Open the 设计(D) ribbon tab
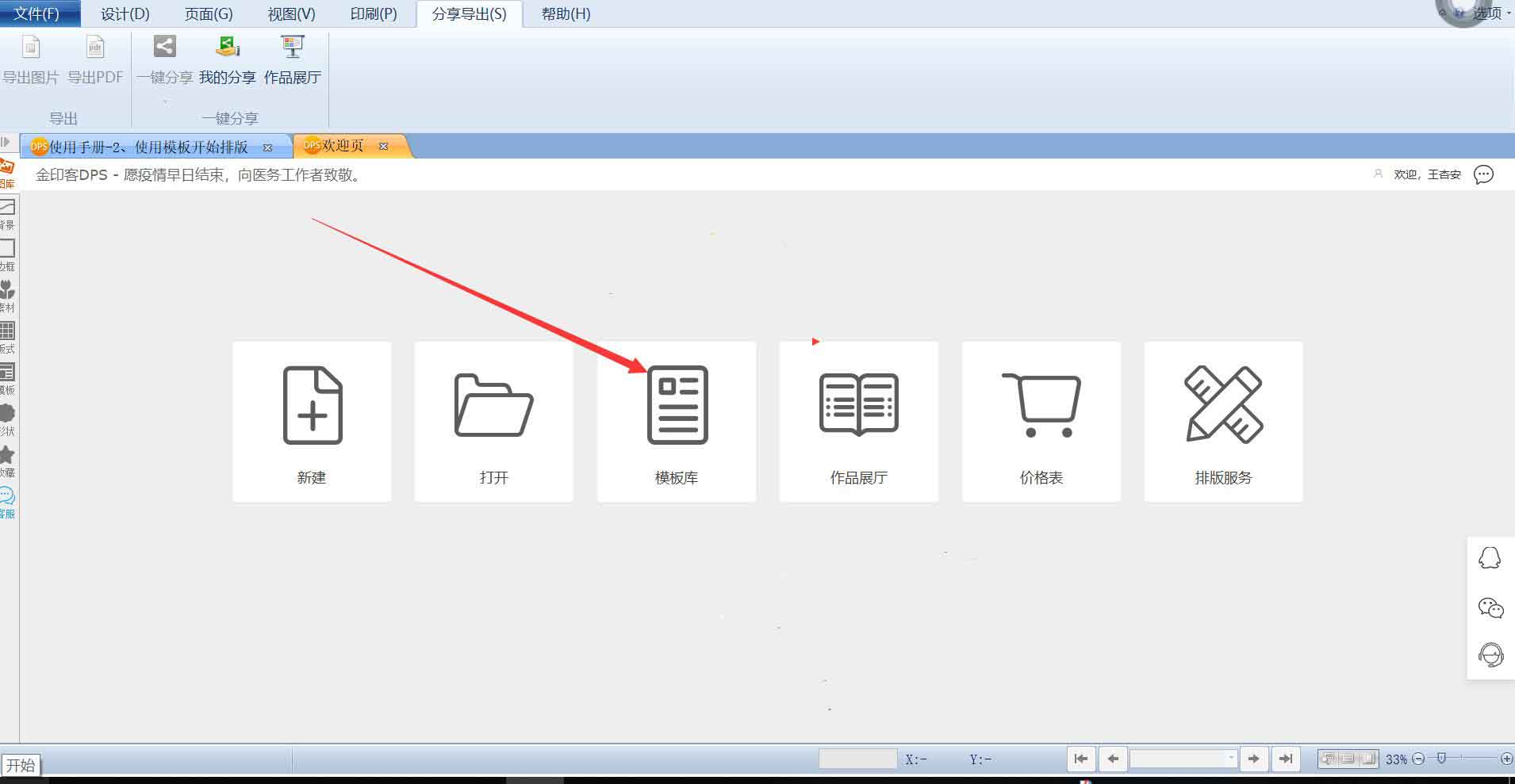This screenshot has width=1515, height=784. (125, 13)
